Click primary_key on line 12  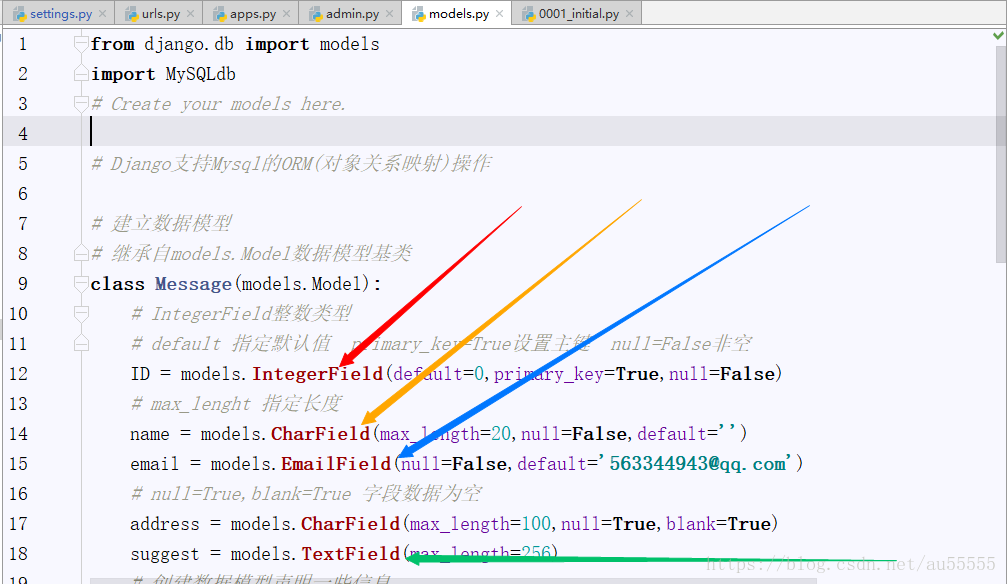tap(548, 374)
